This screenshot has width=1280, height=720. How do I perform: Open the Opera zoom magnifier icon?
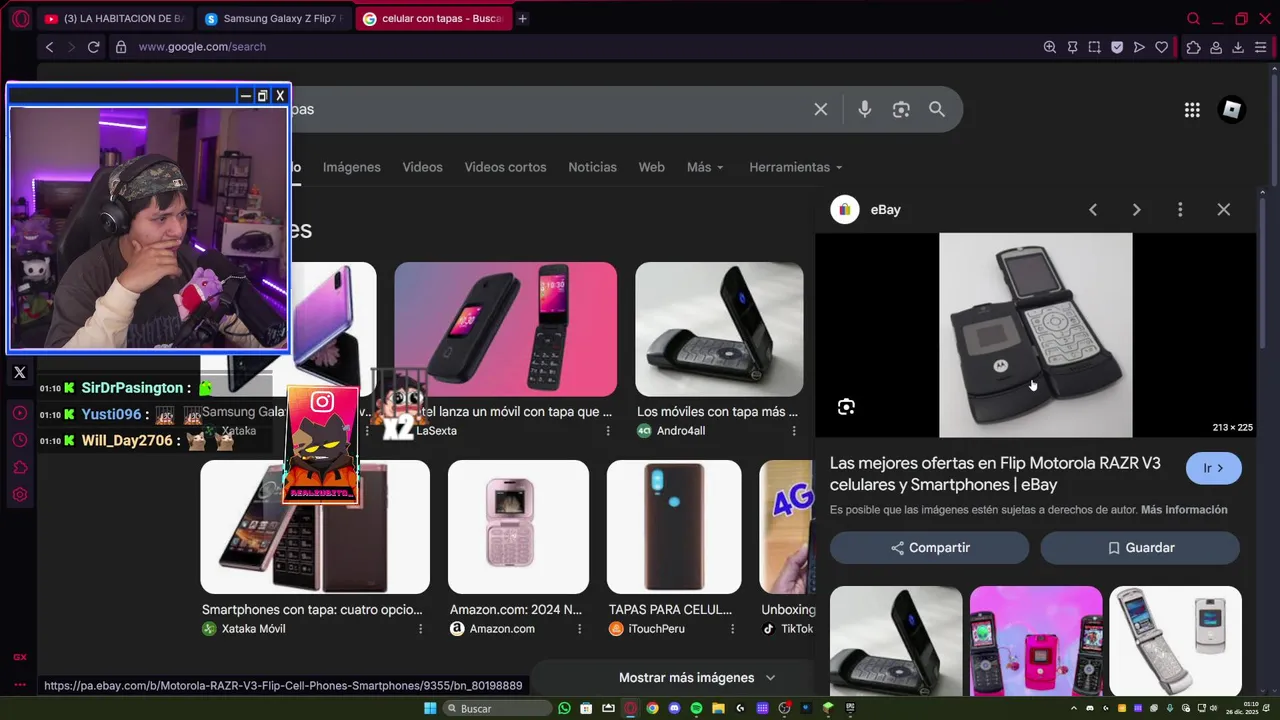[x=1050, y=47]
